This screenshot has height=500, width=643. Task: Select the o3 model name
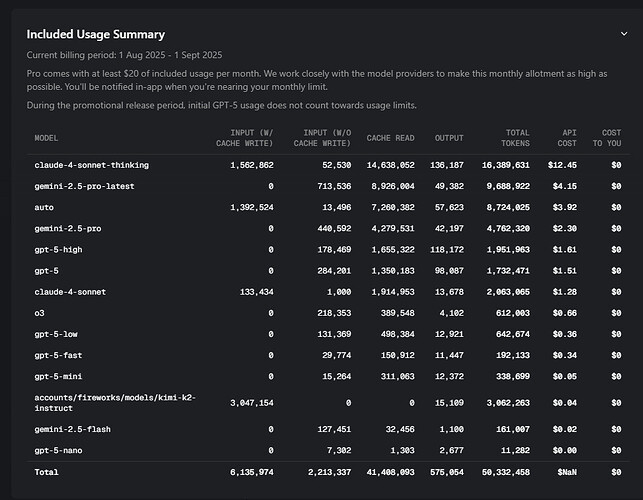pyautogui.click(x=39, y=313)
